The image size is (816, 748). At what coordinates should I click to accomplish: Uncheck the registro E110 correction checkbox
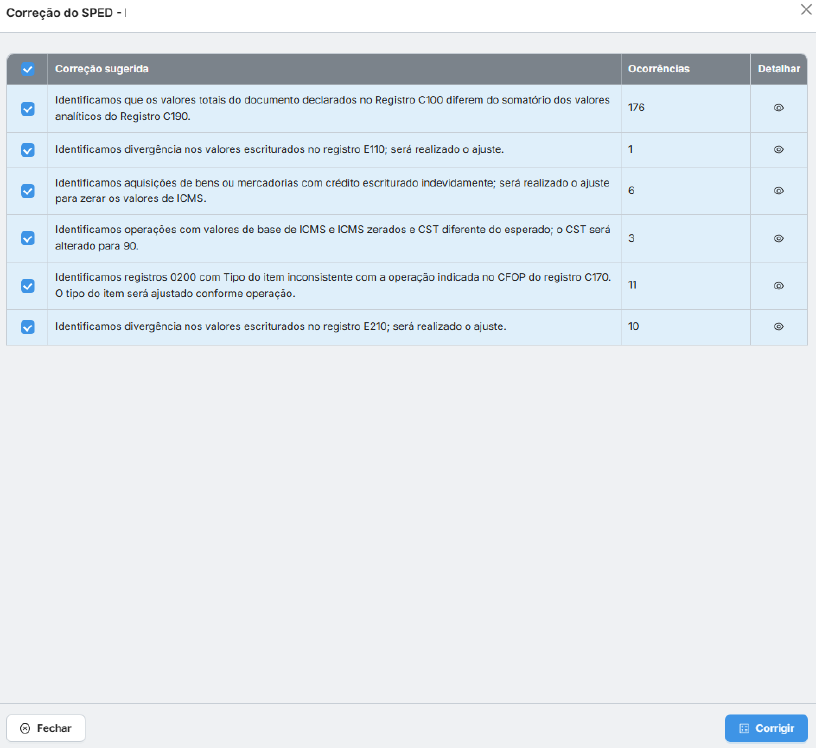click(x=28, y=150)
